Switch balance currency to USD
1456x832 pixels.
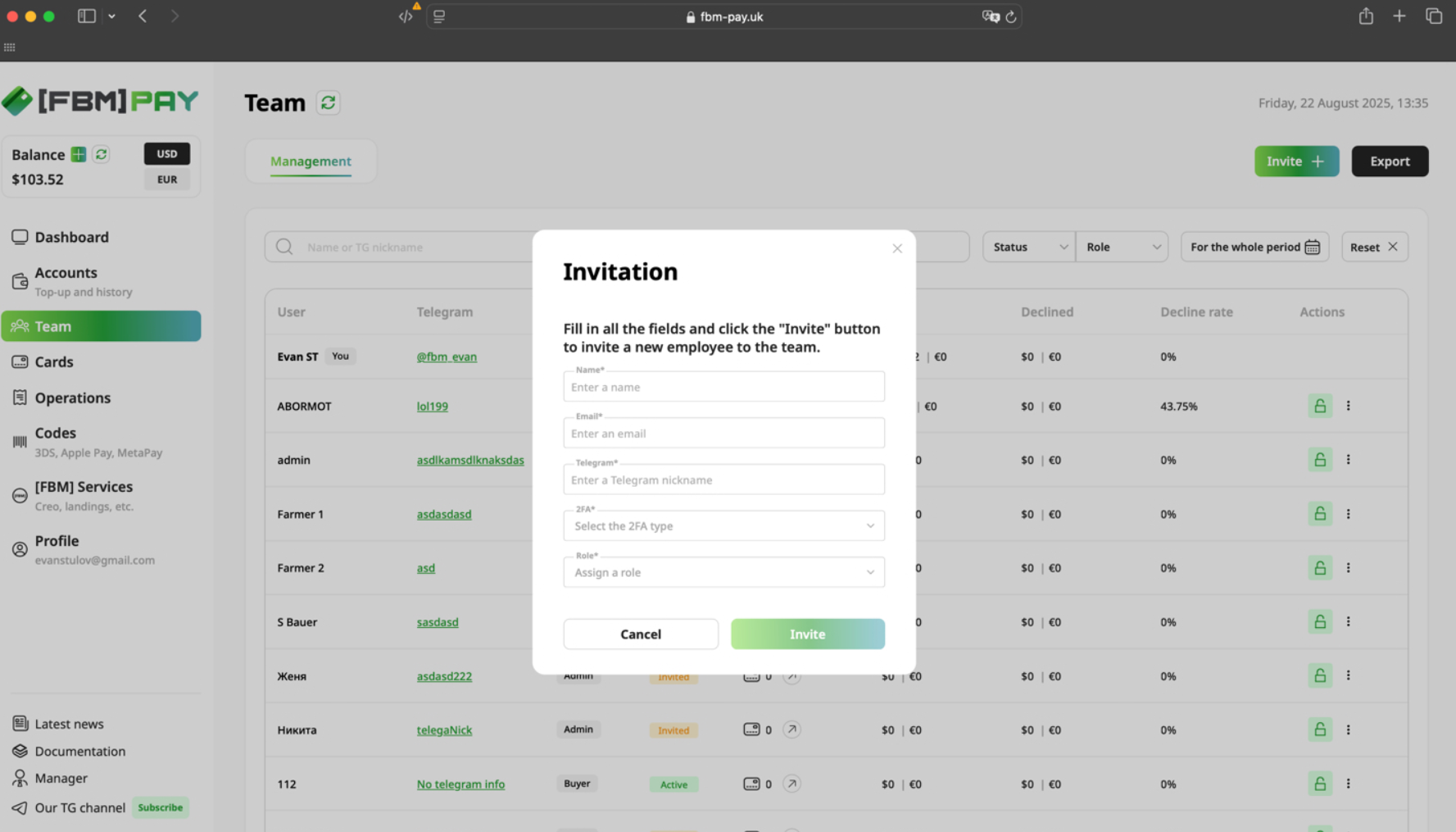pyautogui.click(x=167, y=153)
